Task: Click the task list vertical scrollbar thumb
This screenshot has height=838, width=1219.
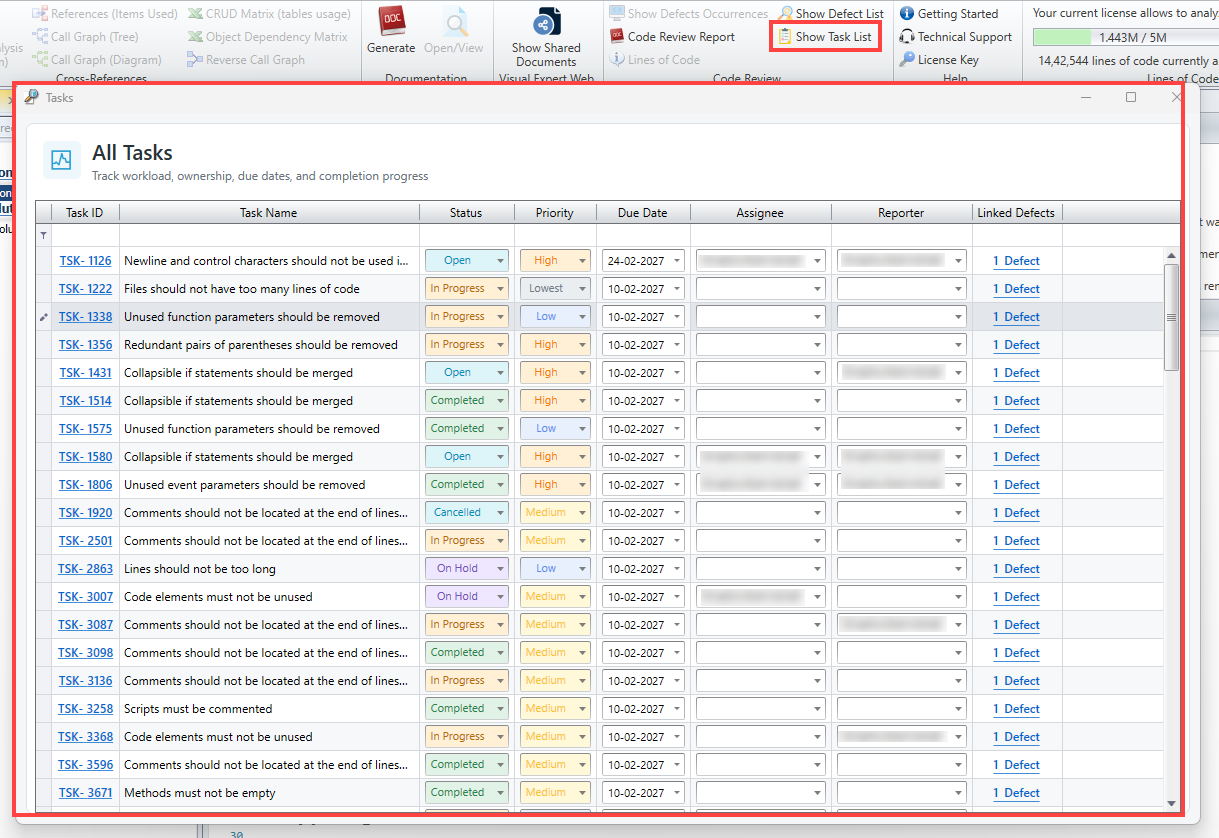Action: [x=1171, y=317]
